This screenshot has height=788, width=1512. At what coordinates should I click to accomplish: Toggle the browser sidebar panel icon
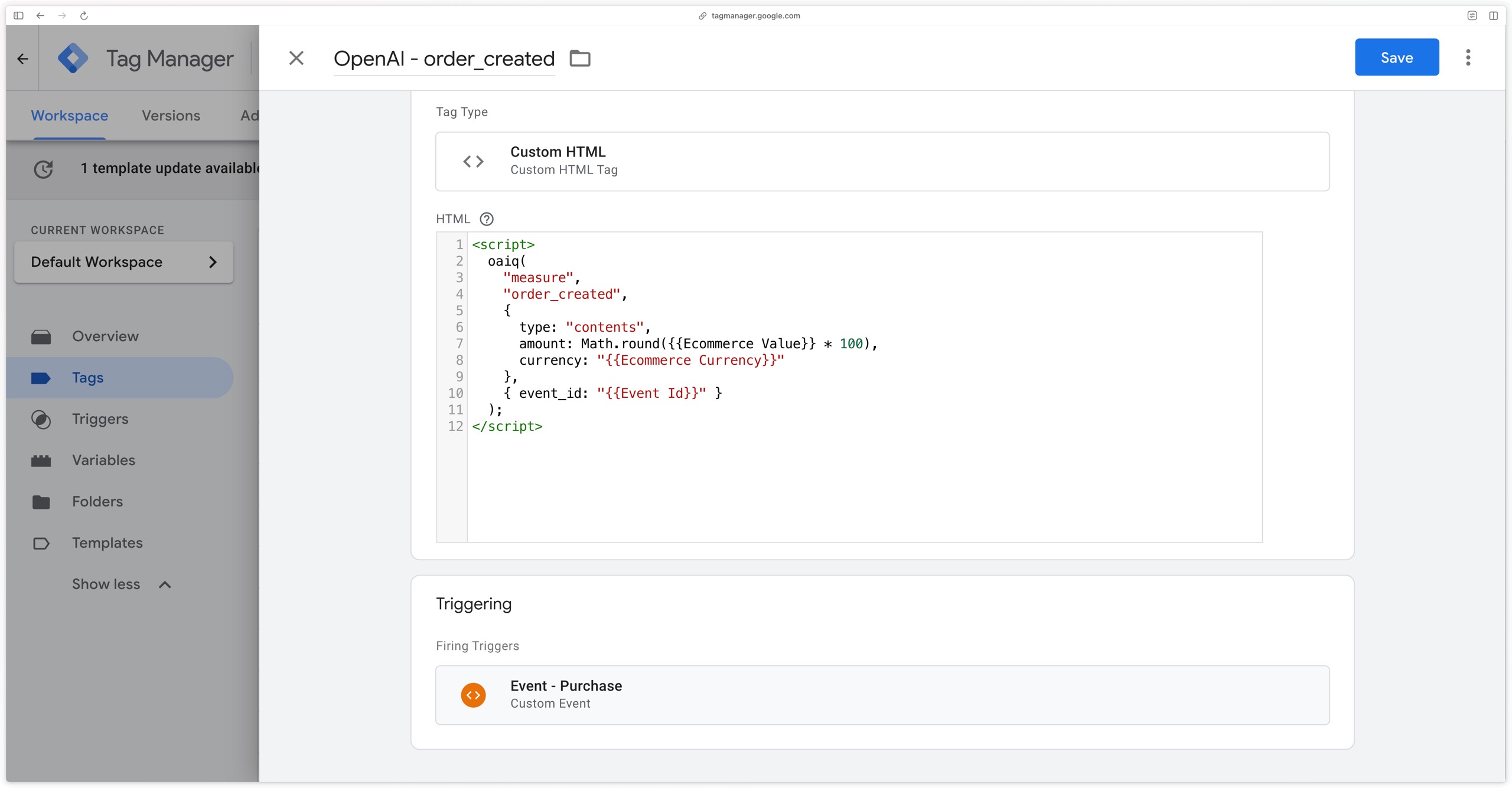point(18,15)
